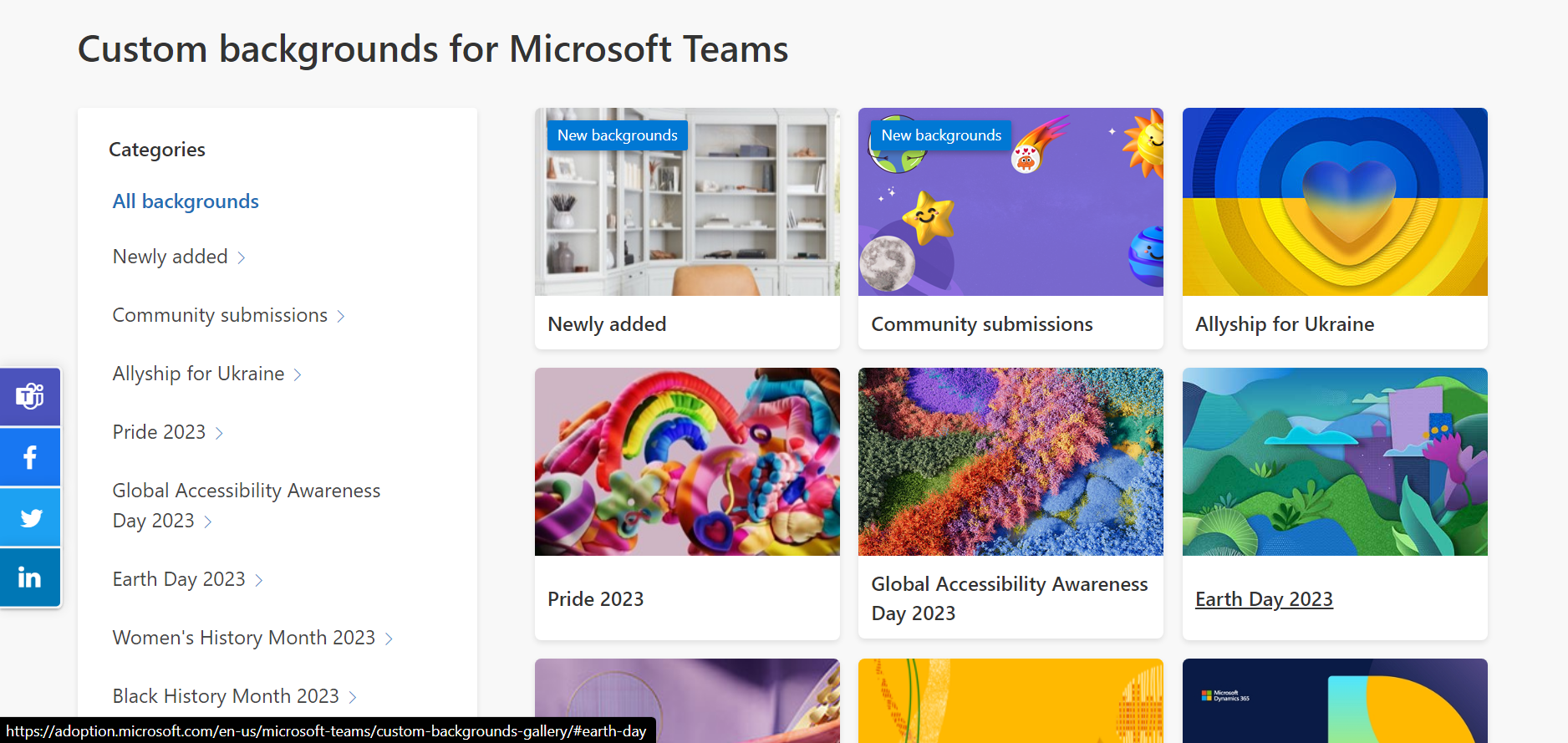Image resolution: width=1568 pixels, height=743 pixels.
Task: Select All backgrounds category
Action: point(186,201)
